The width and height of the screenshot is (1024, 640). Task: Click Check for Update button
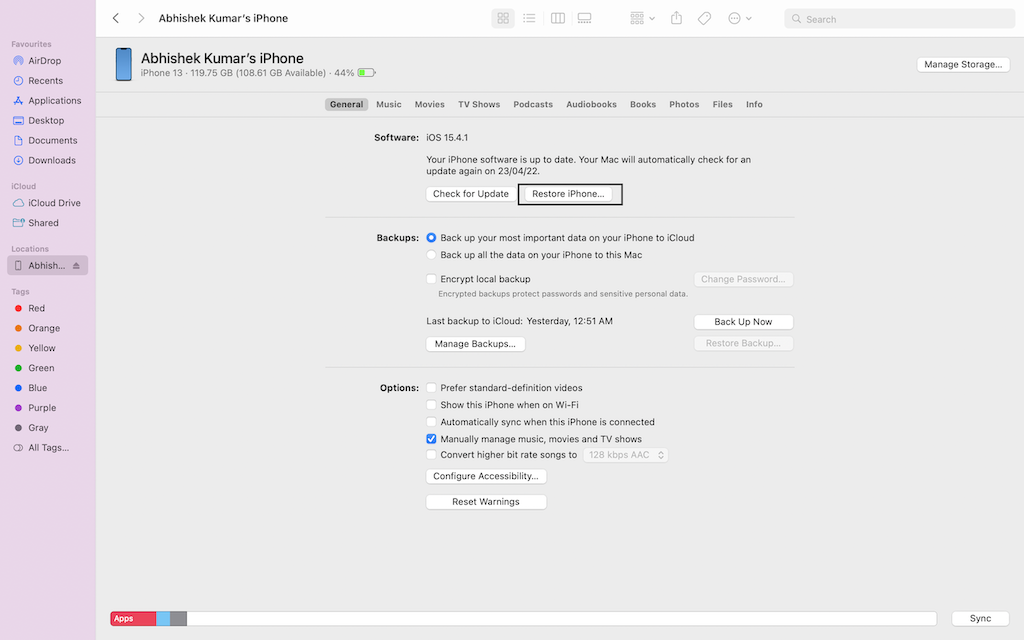point(471,194)
